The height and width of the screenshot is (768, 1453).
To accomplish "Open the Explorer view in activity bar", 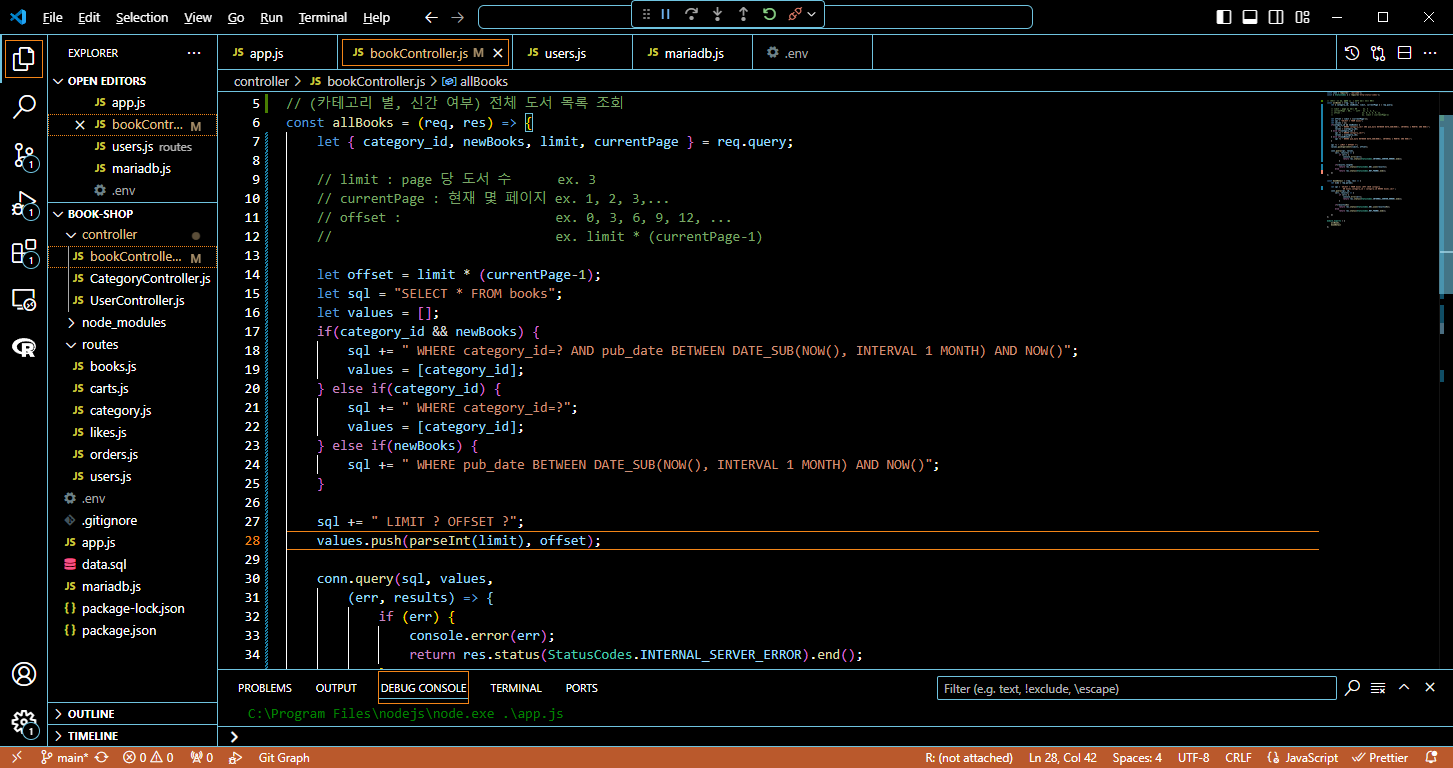I will click(24, 58).
